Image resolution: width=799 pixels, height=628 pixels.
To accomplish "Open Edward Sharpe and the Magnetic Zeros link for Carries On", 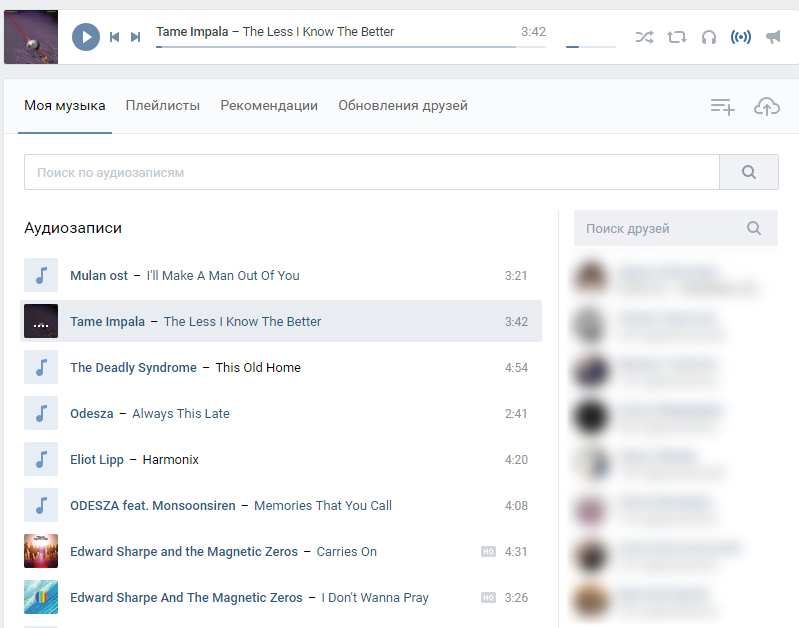I will [184, 552].
